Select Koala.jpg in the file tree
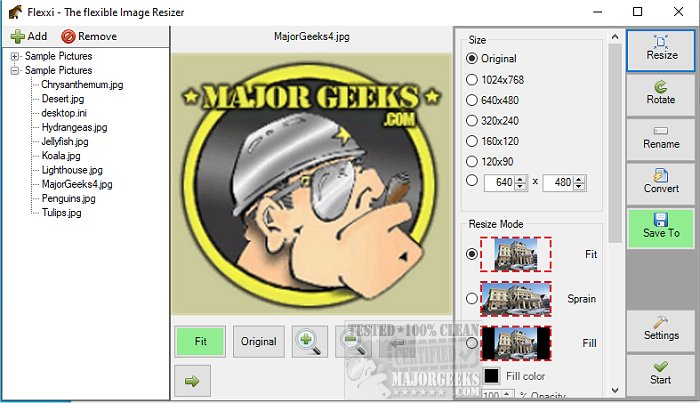This screenshot has width=700, height=403. point(61,156)
